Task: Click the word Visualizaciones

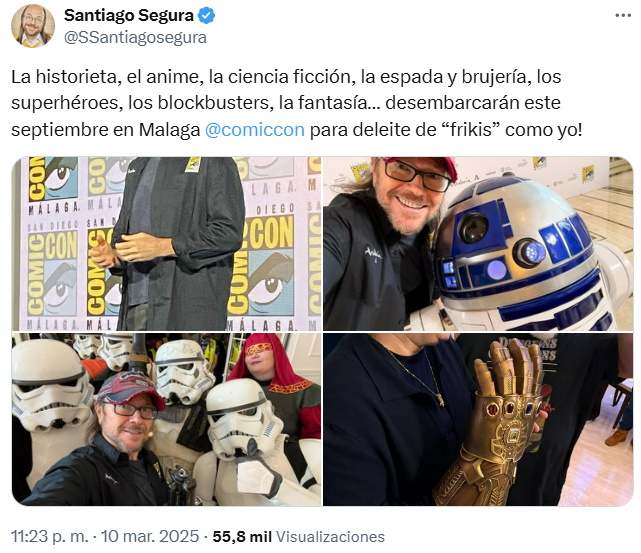Action: click(x=330, y=537)
